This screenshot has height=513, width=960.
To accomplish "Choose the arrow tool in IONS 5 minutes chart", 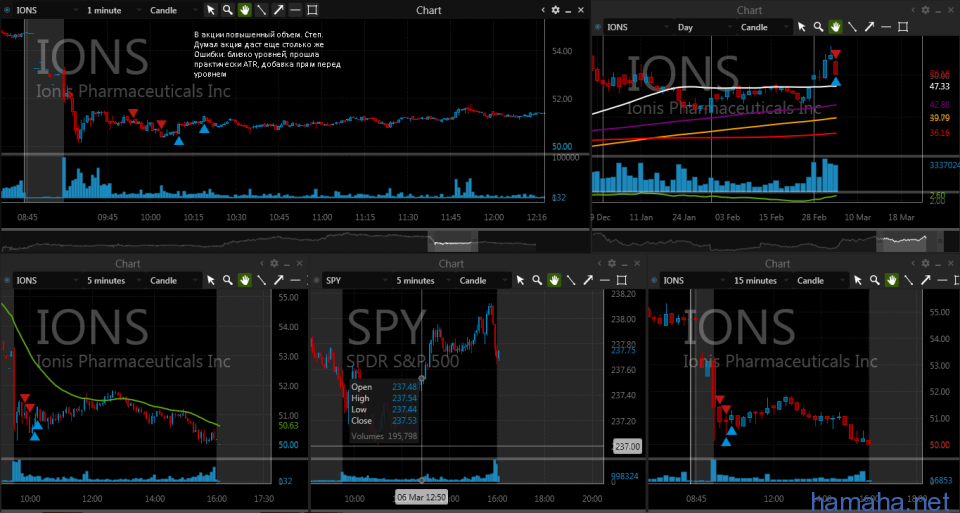I will coord(279,280).
